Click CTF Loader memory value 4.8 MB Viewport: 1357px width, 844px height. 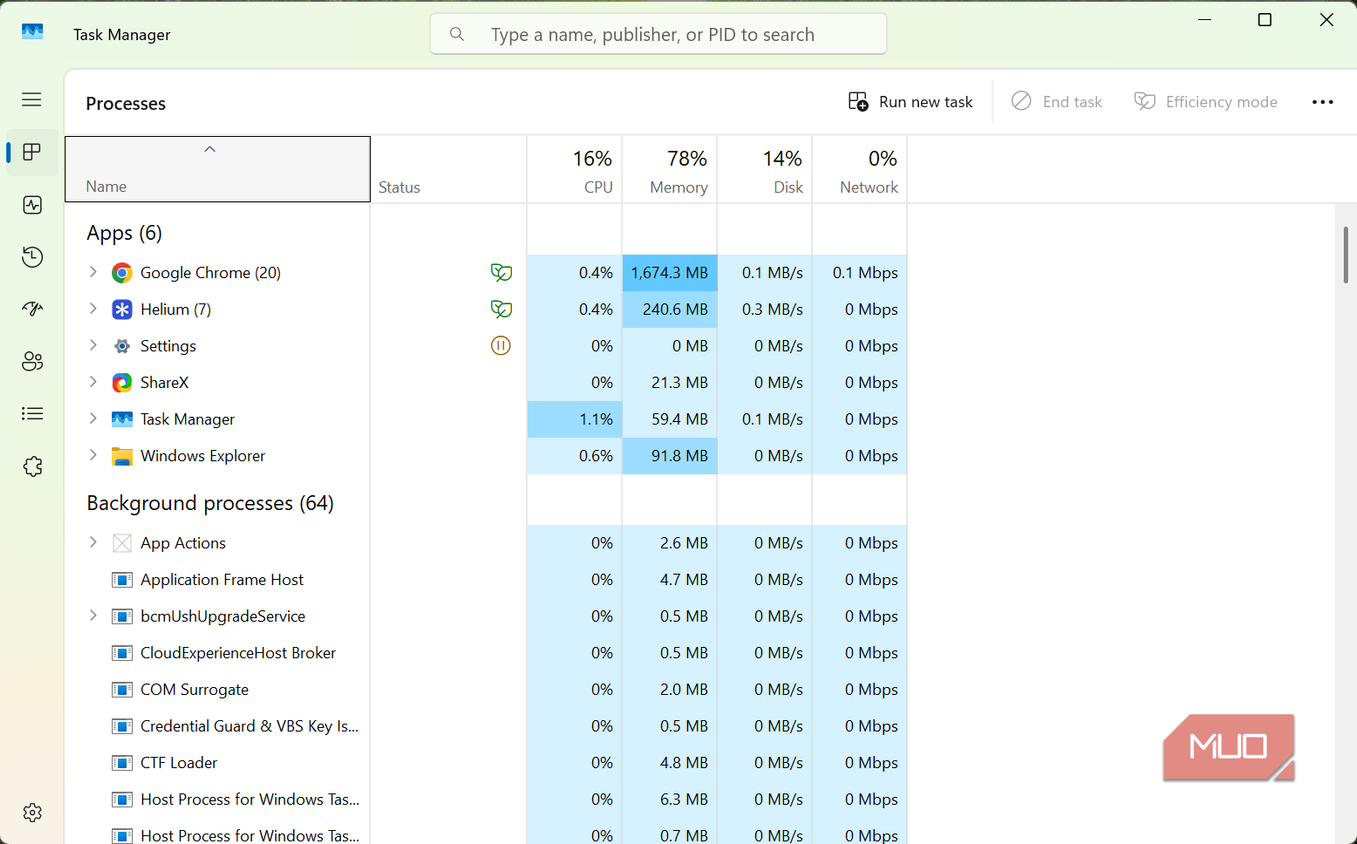669,763
